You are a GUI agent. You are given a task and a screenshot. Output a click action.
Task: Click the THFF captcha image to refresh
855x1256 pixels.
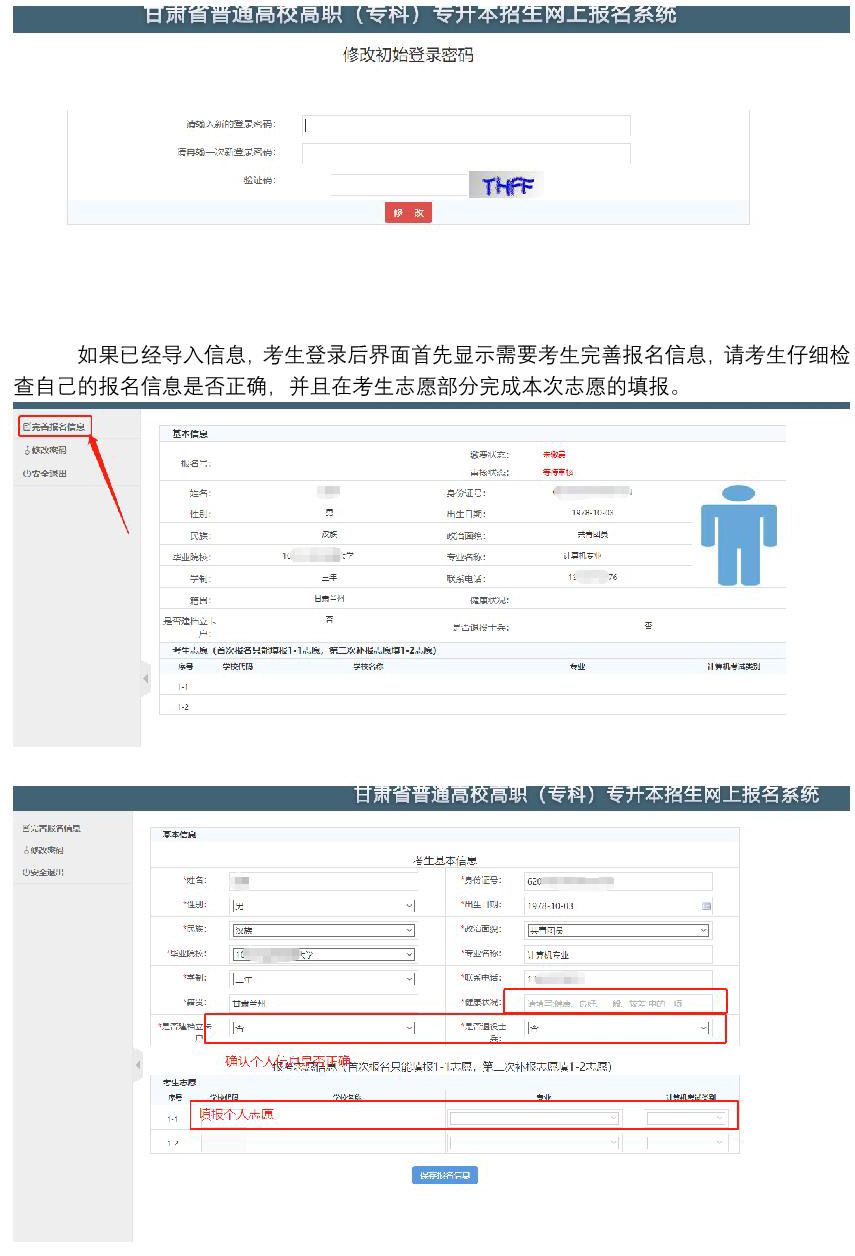pyautogui.click(x=506, y=185)
